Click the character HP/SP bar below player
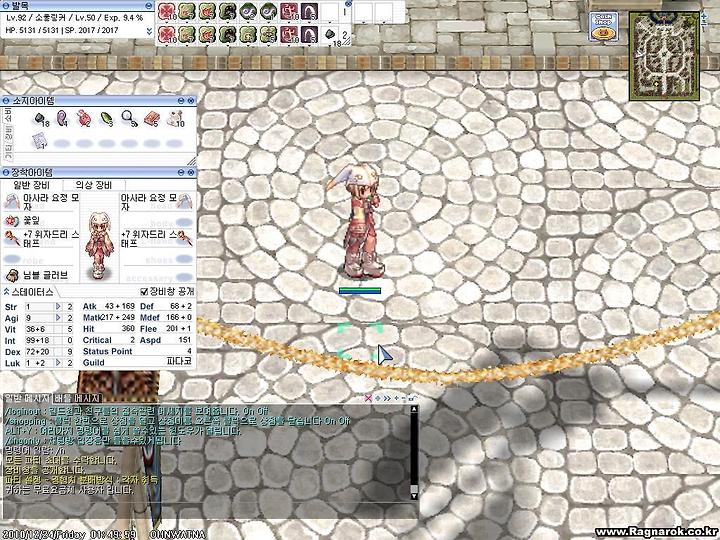Screen dimensions: 720x540 tap(360, 291)
